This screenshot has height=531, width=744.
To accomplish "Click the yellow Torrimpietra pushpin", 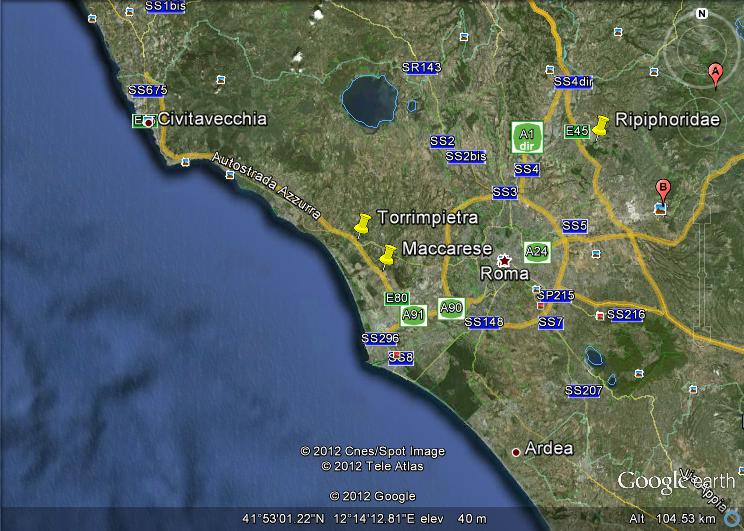I will pyautogui.click(x=362, y=224).
